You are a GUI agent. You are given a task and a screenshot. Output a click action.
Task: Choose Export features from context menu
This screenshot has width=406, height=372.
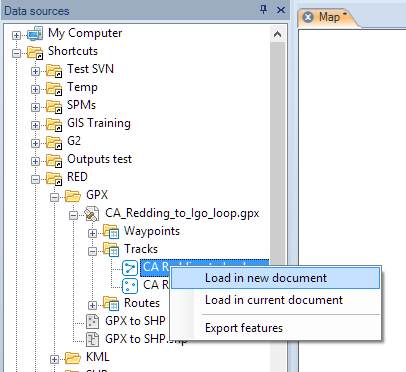[x=275, y=328]
